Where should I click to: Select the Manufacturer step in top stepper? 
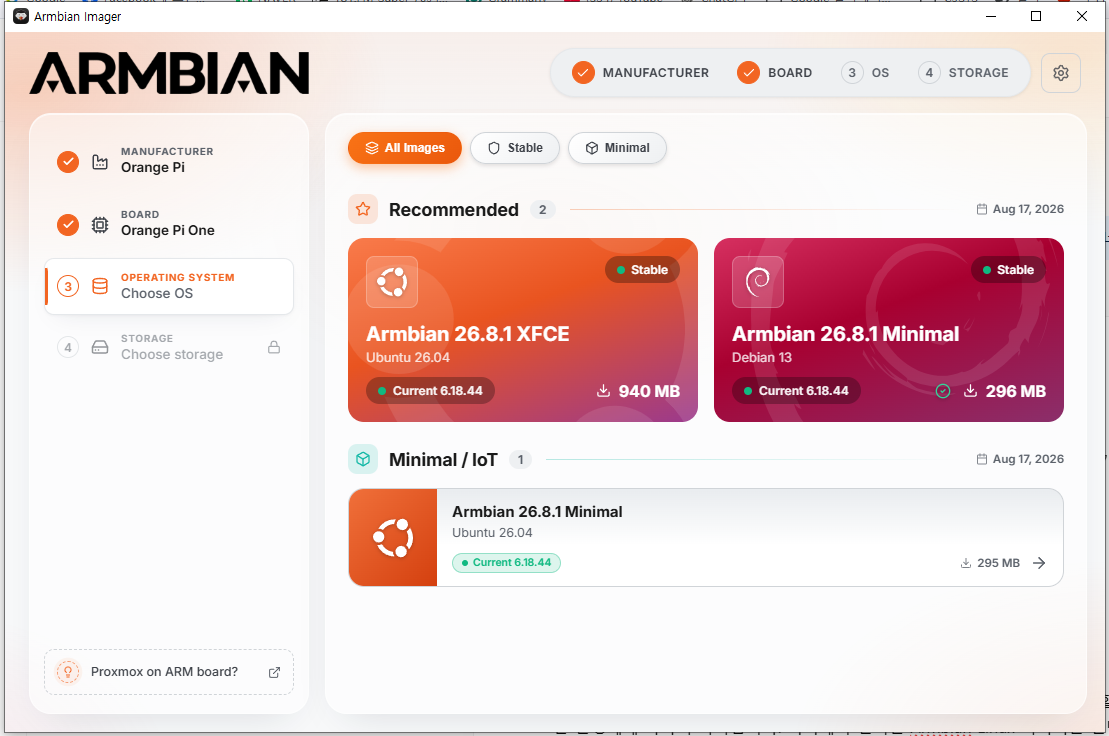pyautogui.click(x=641, y=73)
